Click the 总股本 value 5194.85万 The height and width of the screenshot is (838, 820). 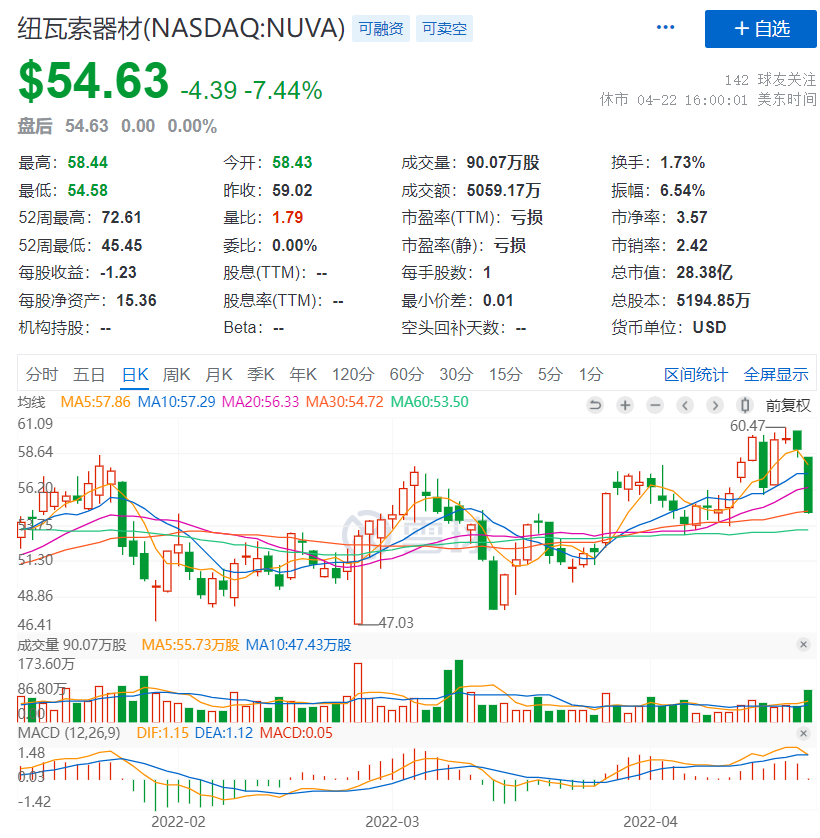tap(713, 300)
